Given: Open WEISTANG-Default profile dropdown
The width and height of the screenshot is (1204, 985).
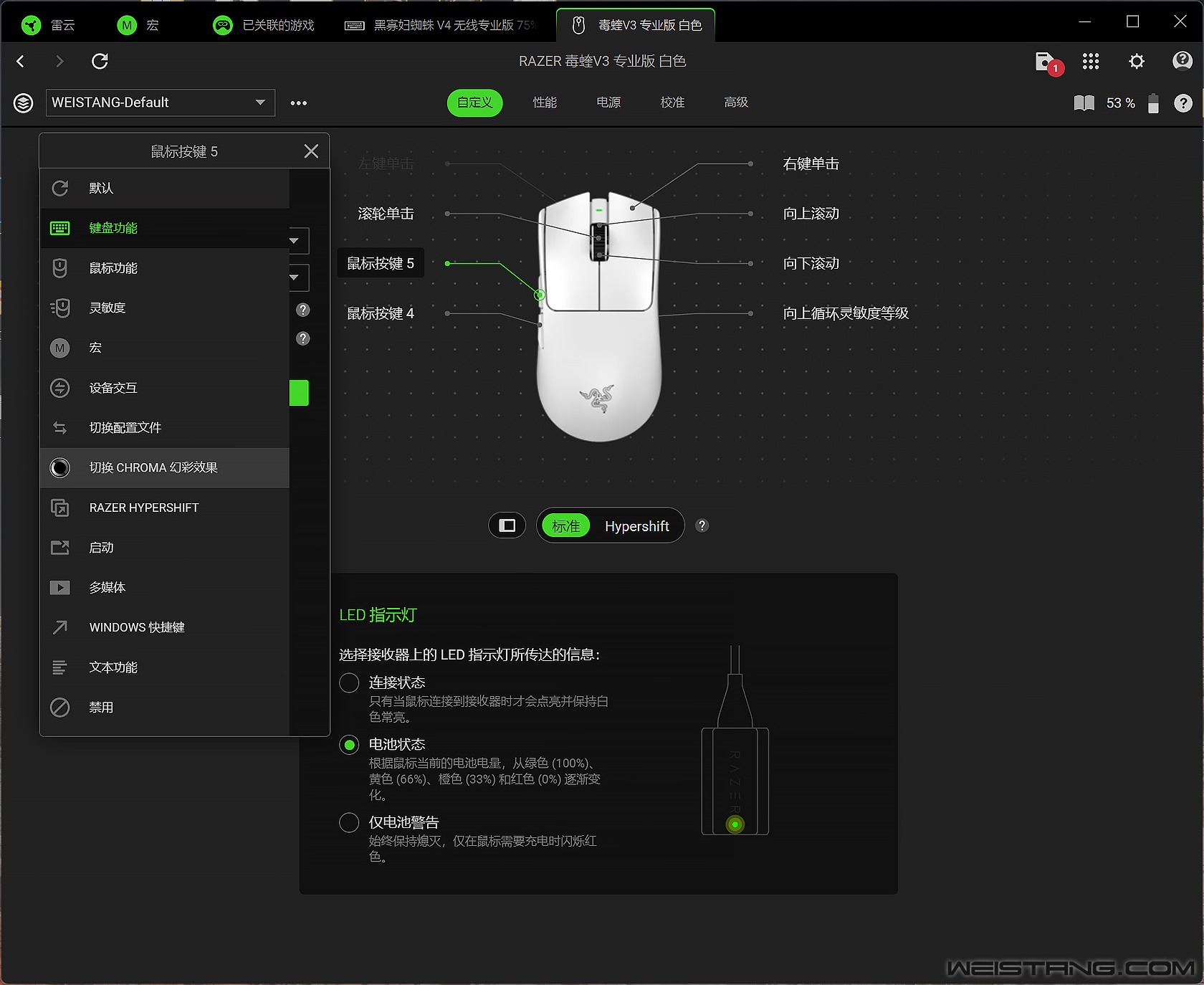Looking at the screenshot, I should [161, 103].
